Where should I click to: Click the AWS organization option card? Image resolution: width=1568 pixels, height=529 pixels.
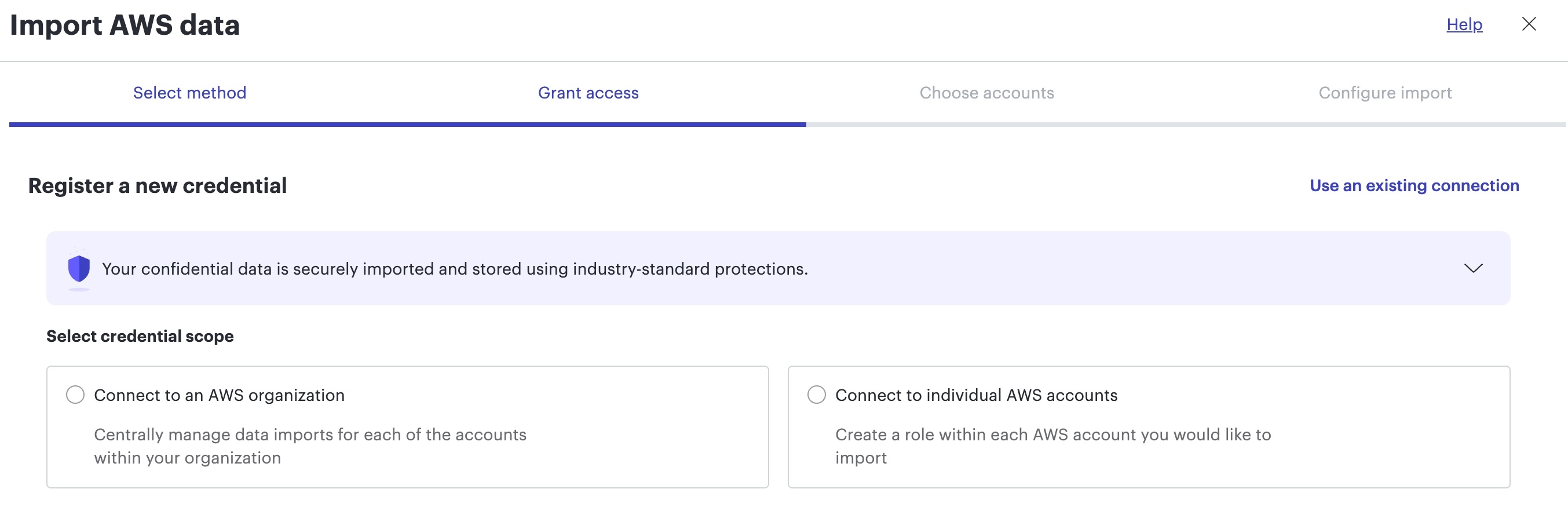408,426
